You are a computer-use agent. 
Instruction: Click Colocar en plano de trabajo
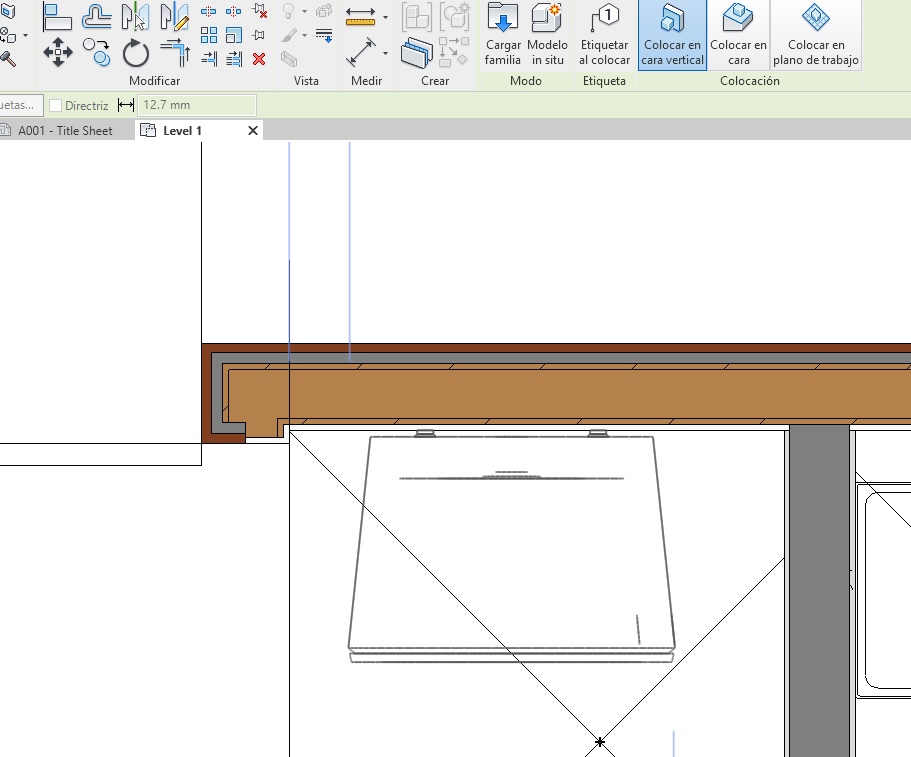[x=816, y=35]
